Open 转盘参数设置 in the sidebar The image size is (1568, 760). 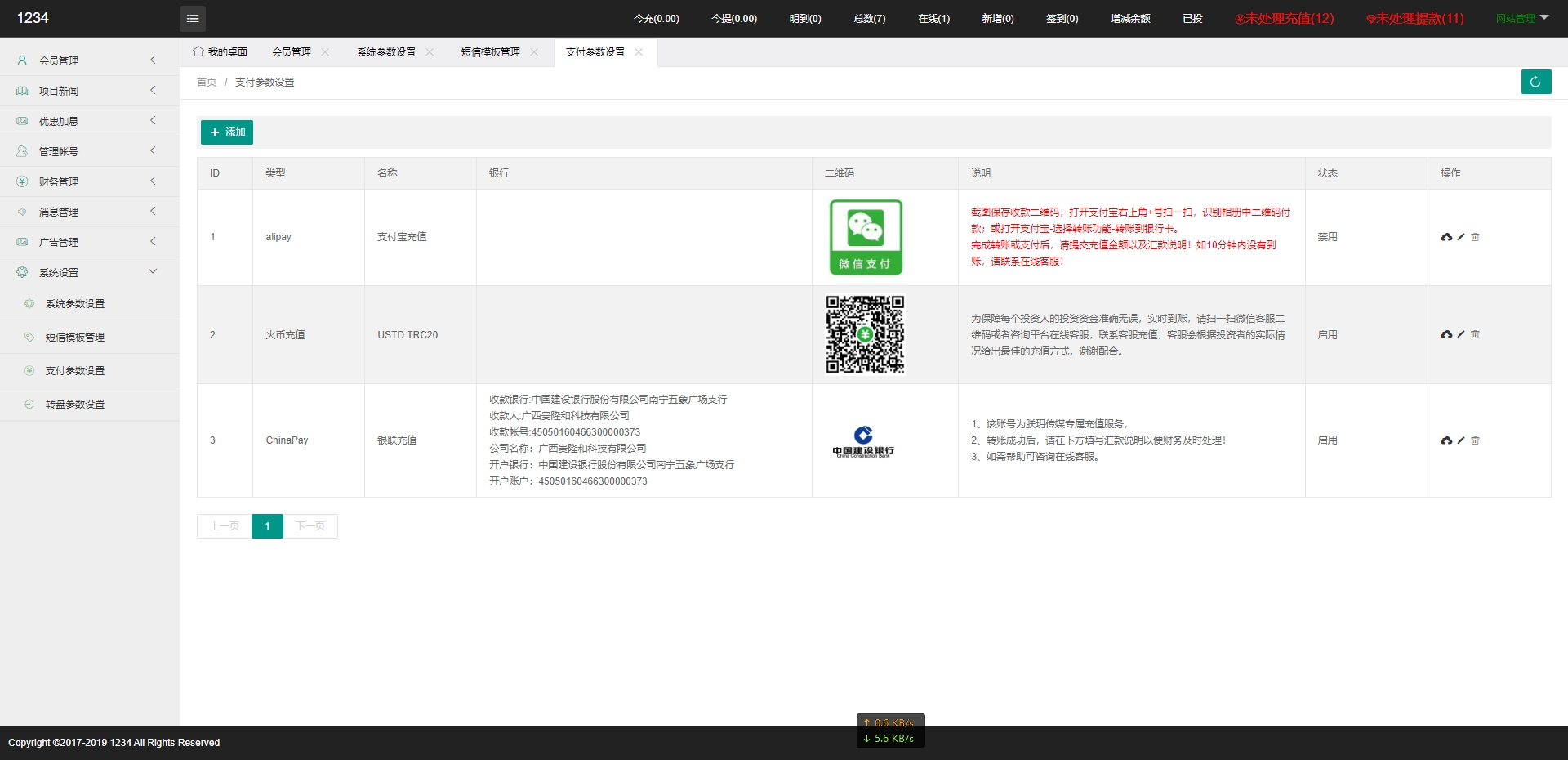pos(75,404)
